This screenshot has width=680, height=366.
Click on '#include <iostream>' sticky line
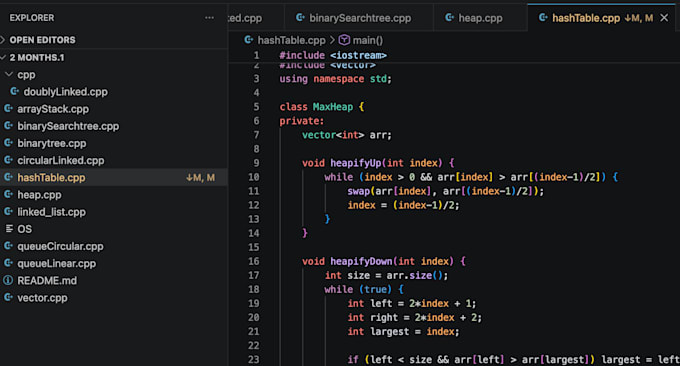click(x=333, y=56)
